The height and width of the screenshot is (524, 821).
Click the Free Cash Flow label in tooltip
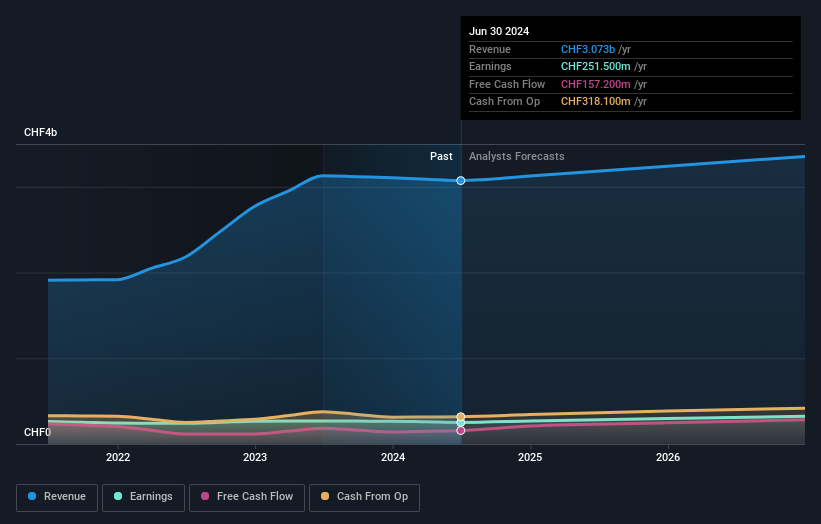pos(507,84)
